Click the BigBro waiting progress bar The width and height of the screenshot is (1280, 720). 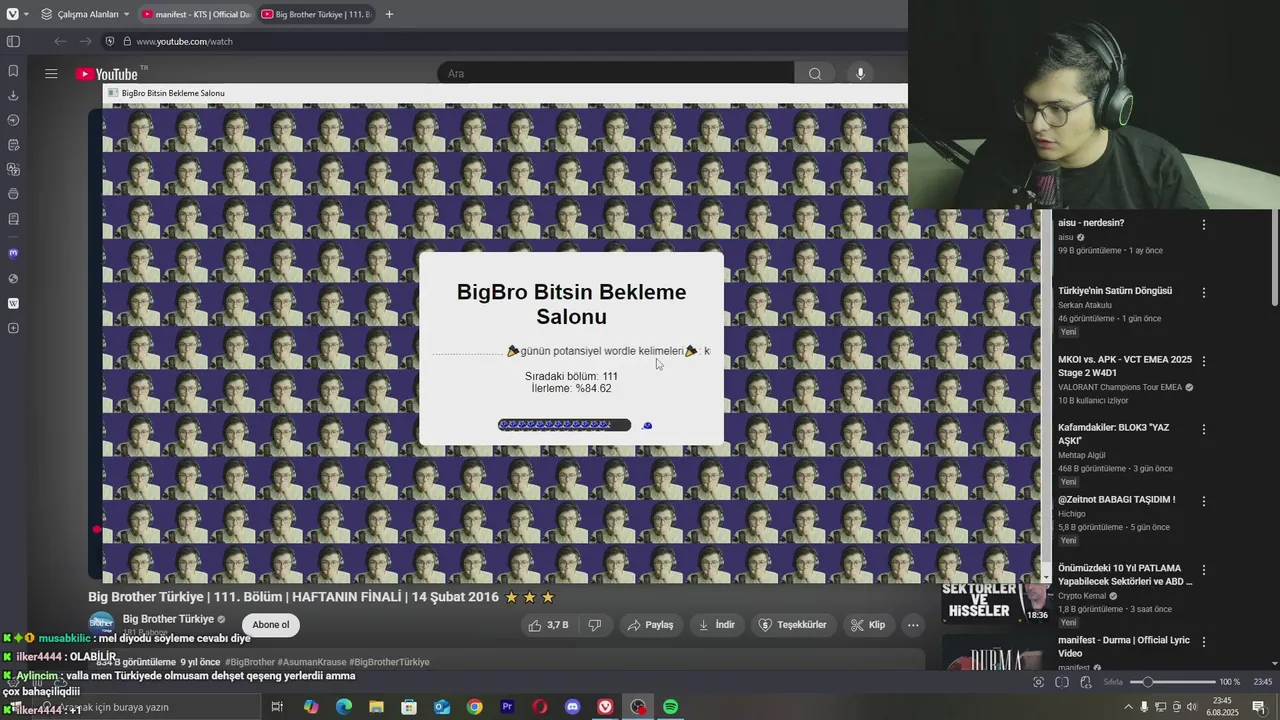pos(564,425)
